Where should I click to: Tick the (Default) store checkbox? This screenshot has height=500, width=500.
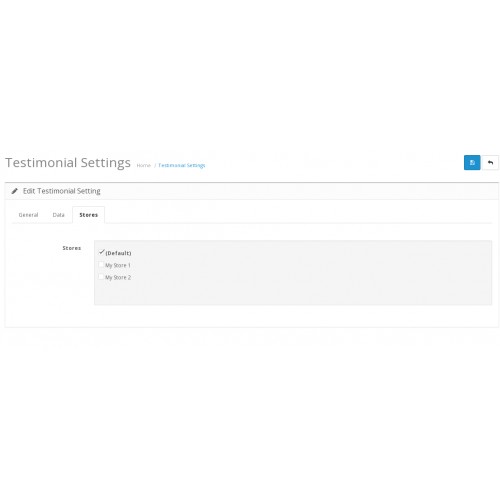click(101, 252)
